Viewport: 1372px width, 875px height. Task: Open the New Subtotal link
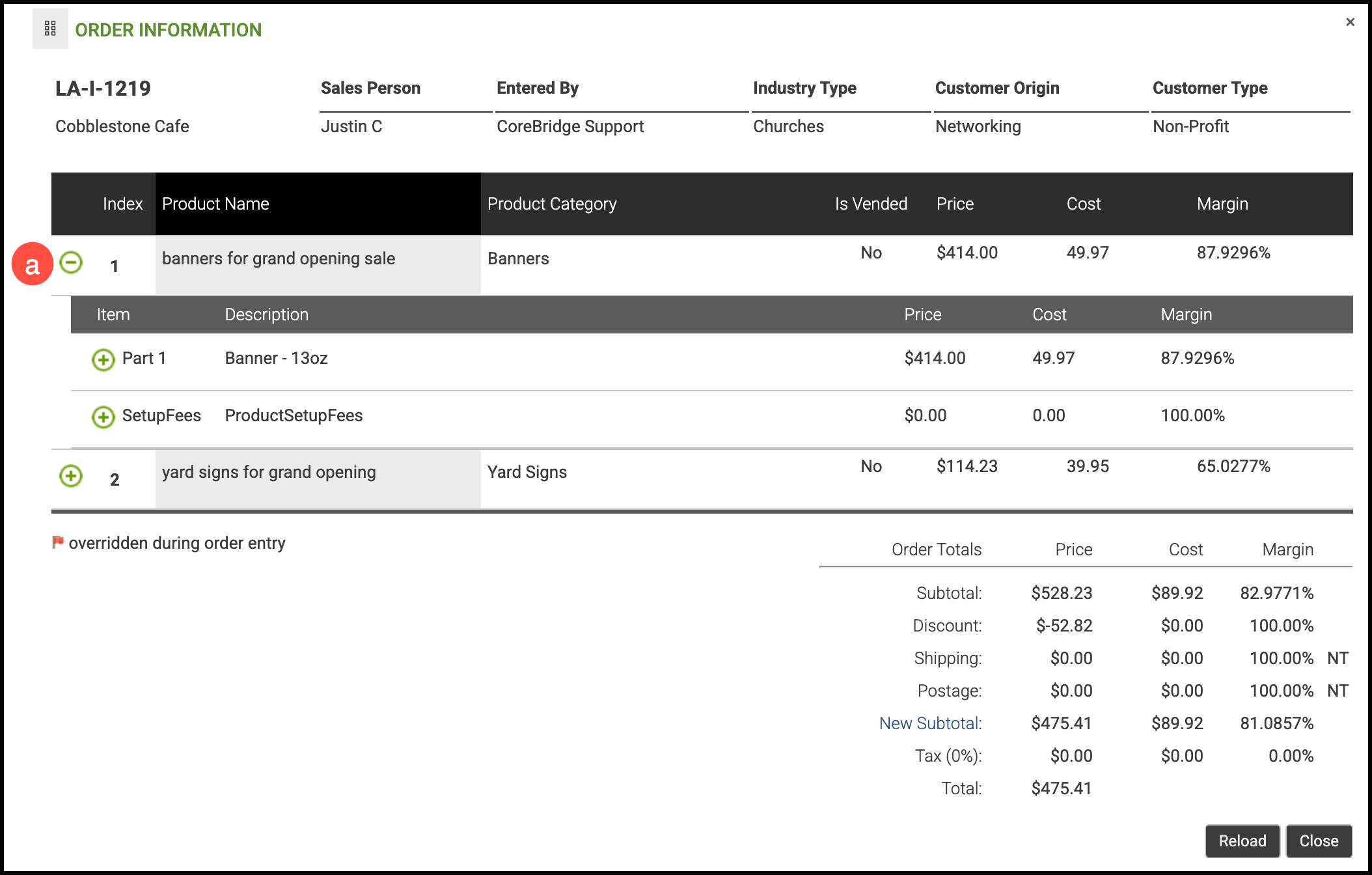[929, 723]
